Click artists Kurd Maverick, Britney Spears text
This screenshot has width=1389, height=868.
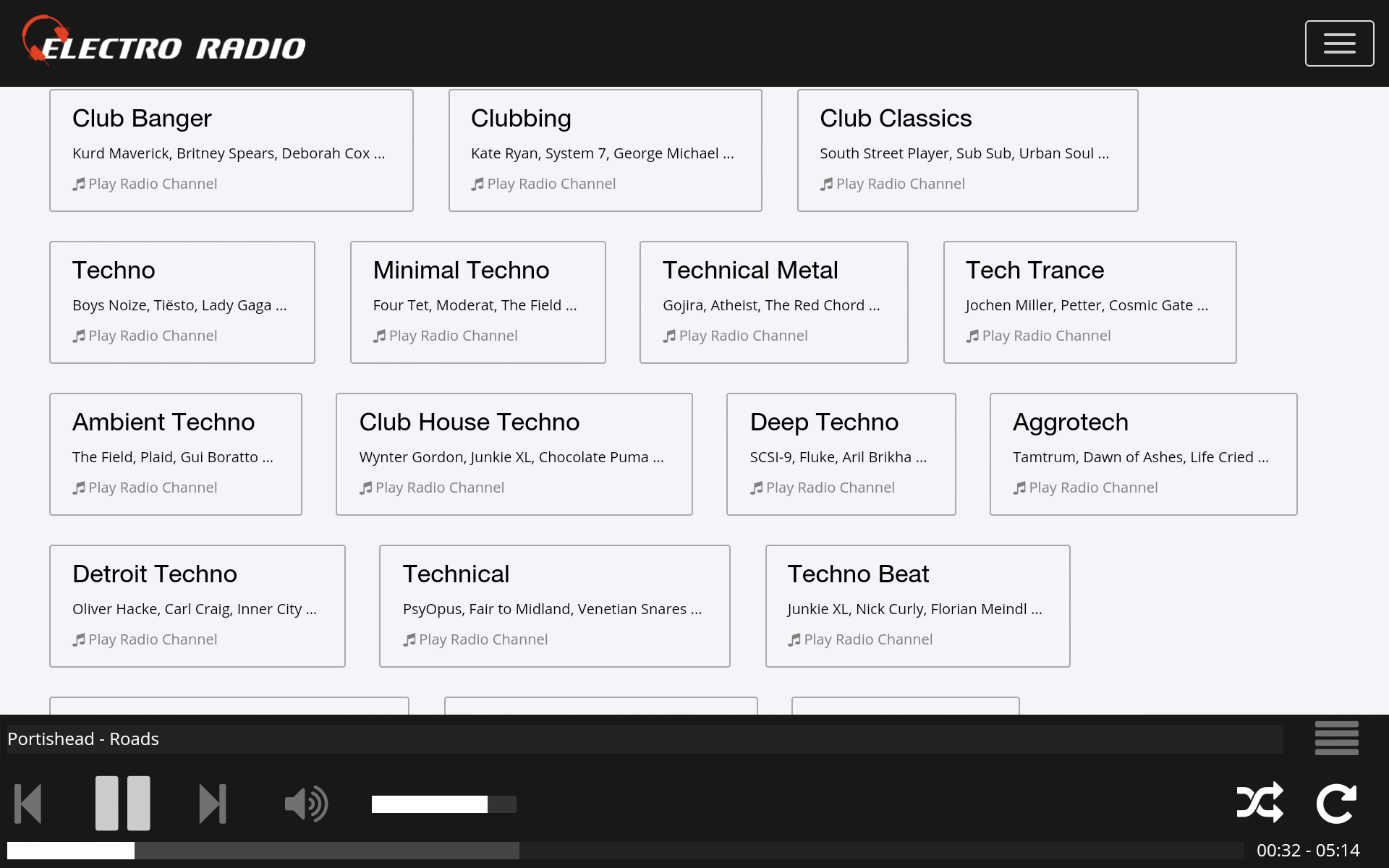(229, 153)
